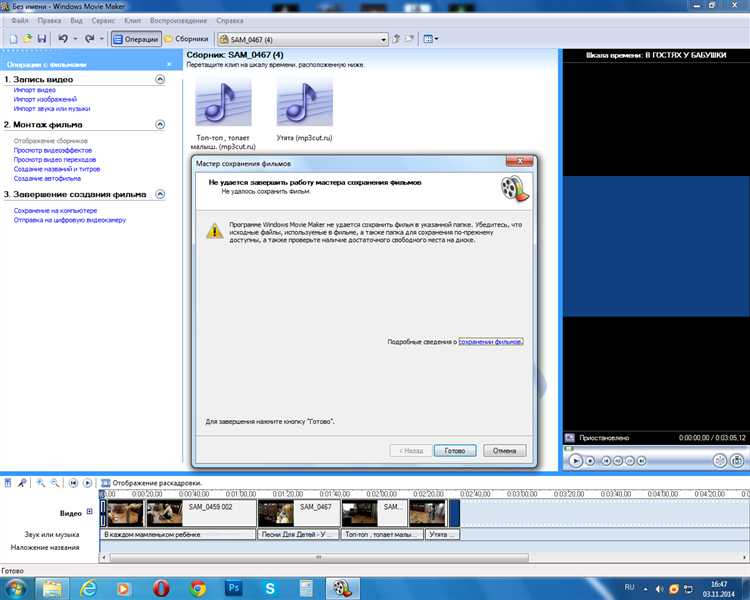Image resolution: width=750 pixels, height=600 pixels.
Task: Close the Мастер сохранения фильмов dialog
Action: (519, 161)
